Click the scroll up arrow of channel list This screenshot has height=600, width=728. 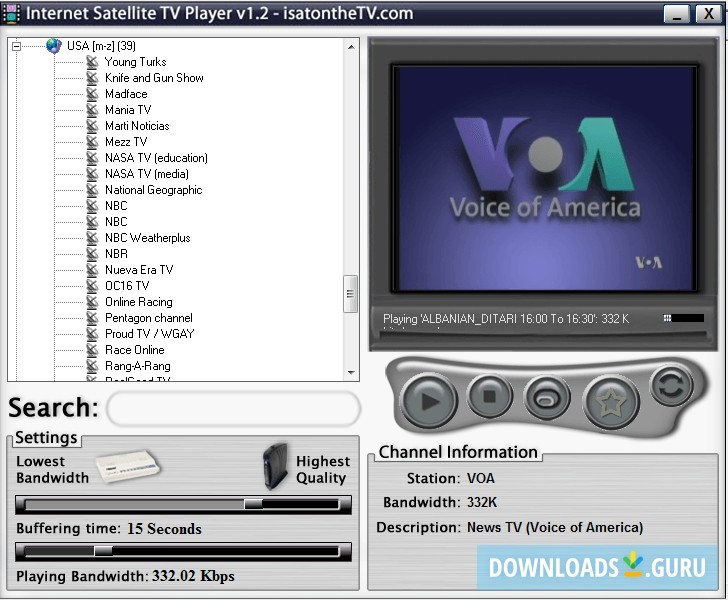point(351,46)
